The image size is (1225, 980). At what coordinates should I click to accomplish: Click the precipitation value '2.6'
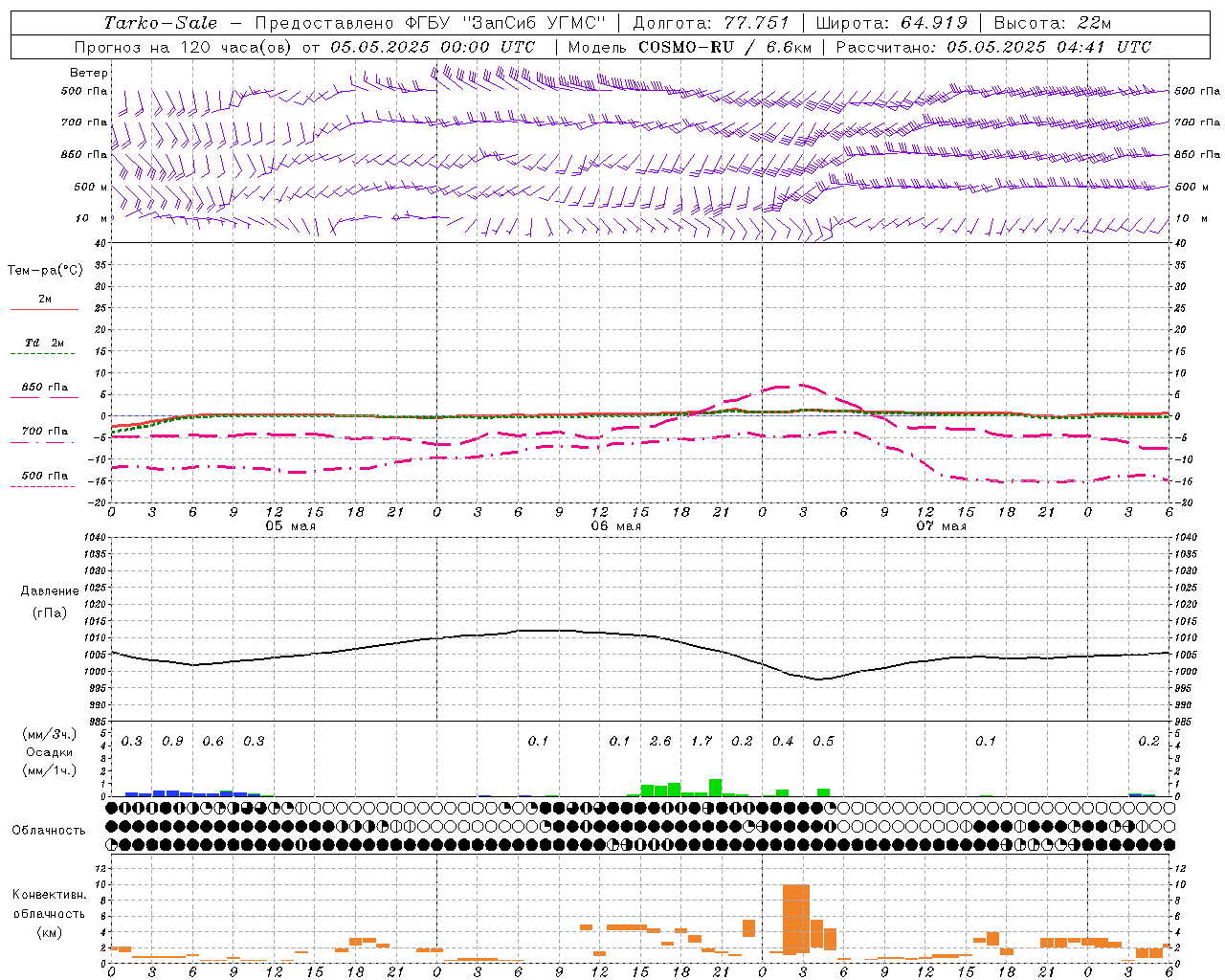[x=660, y=741]
